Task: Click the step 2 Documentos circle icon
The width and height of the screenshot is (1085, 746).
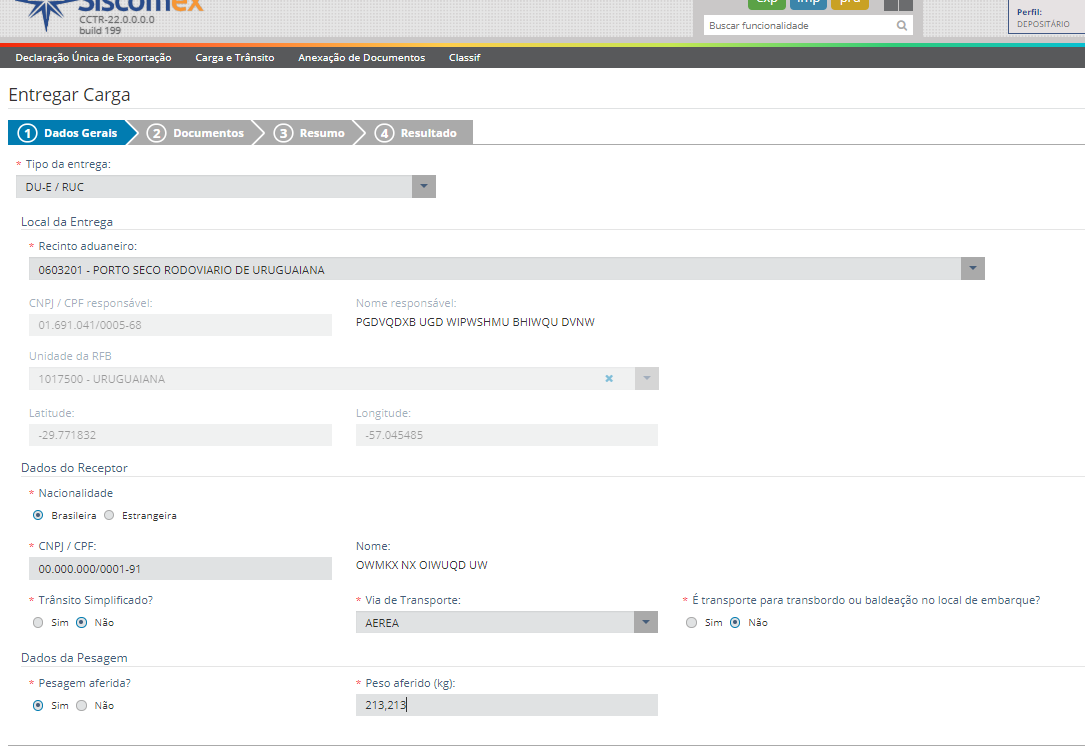Action: [156, 133]
